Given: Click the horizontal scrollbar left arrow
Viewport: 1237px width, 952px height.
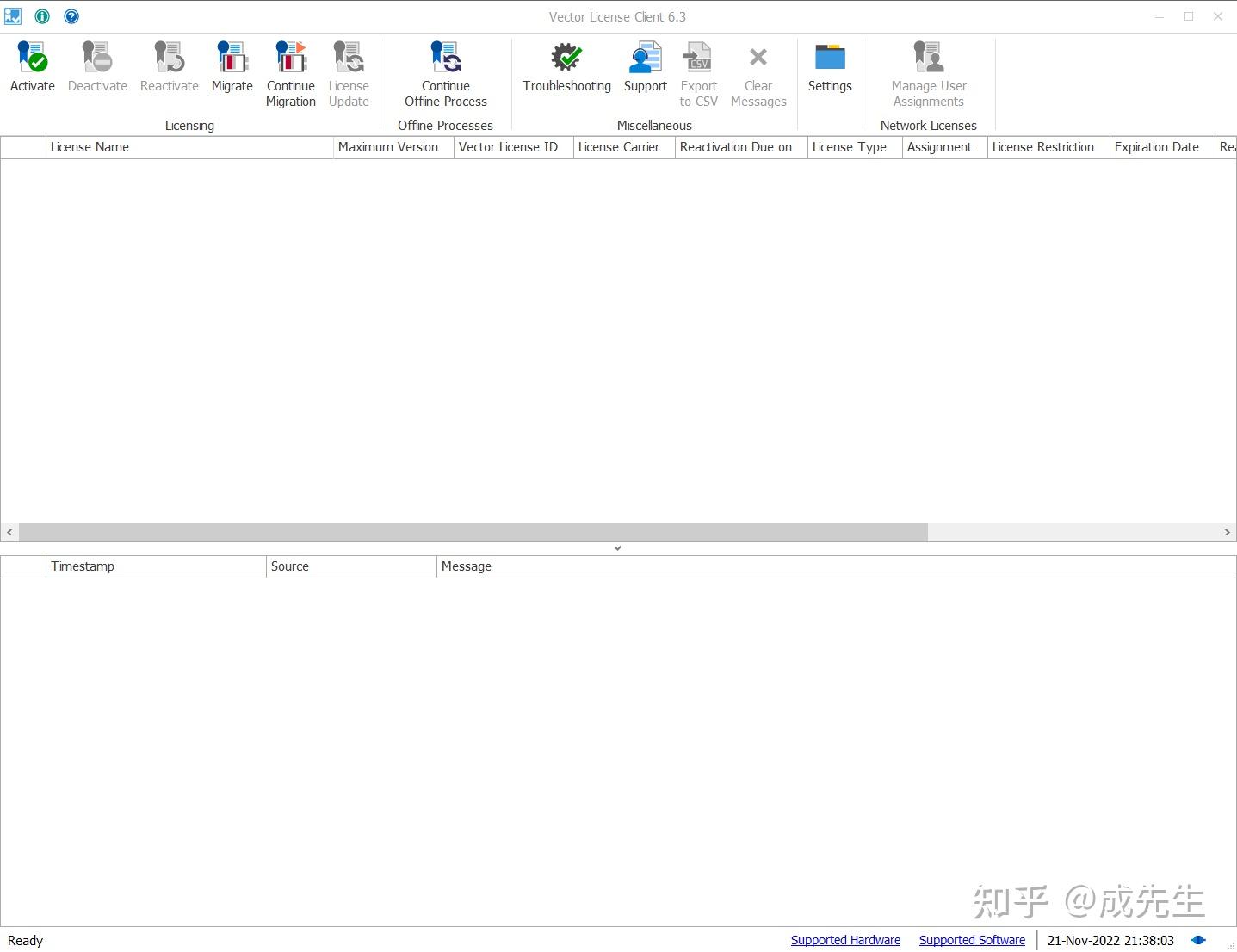Looking at the screenshot, I should tap(9, 533).
